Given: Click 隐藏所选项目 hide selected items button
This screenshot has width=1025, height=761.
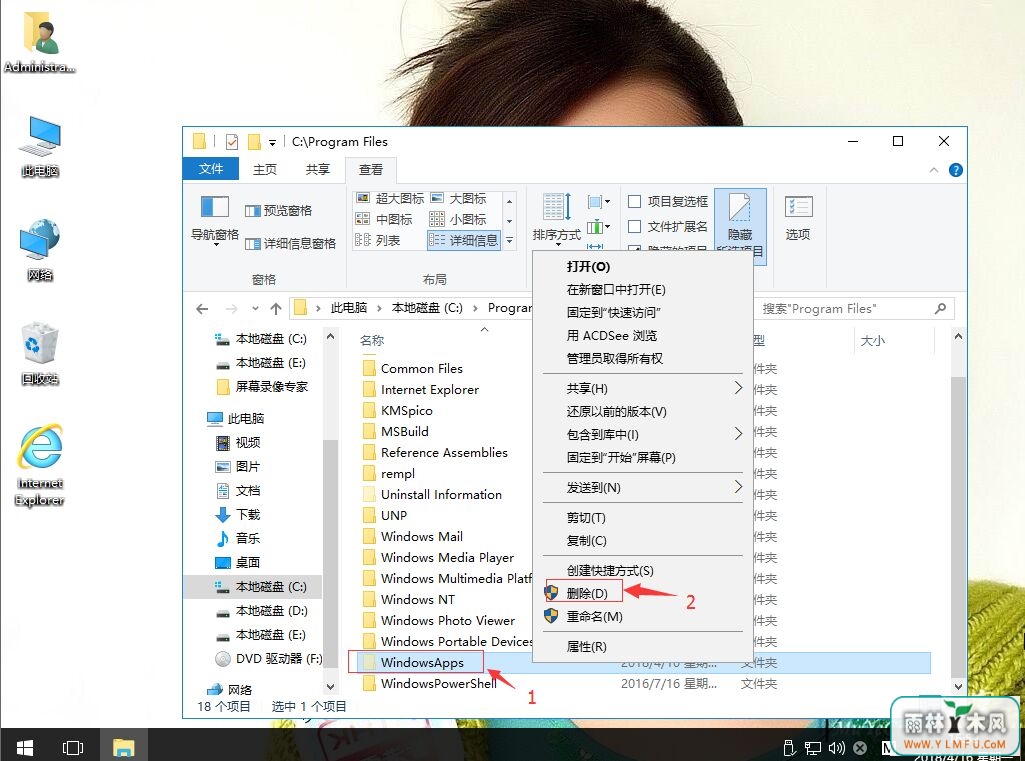Looking at the screenshot, I should tap(740, 225).
